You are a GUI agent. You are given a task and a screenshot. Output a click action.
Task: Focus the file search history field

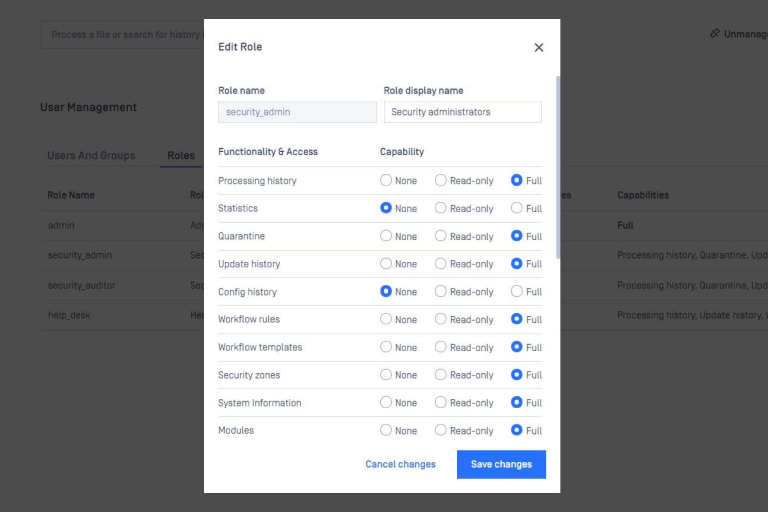tap(125, 35)
